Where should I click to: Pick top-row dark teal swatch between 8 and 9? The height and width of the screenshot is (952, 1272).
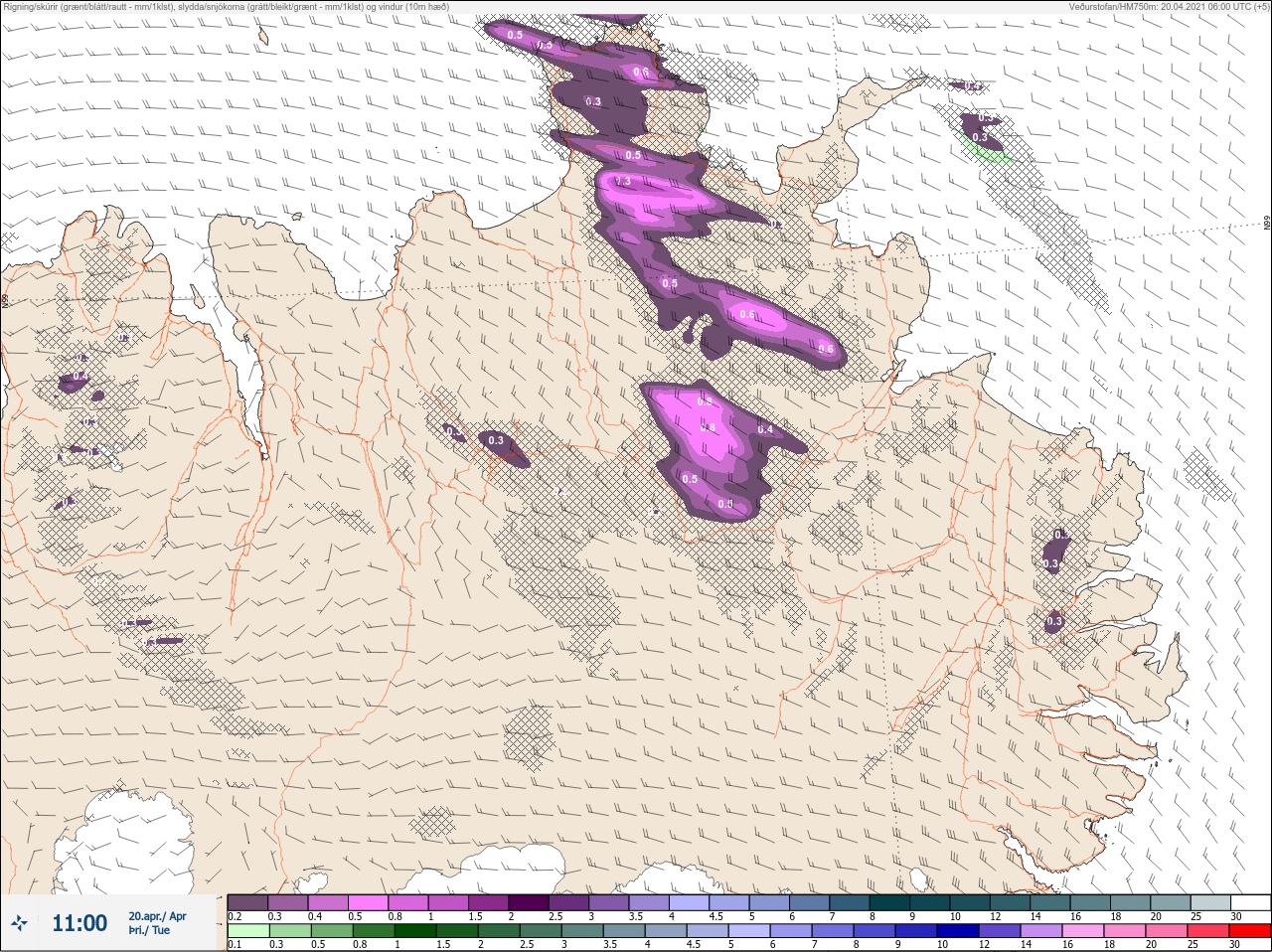890,902
